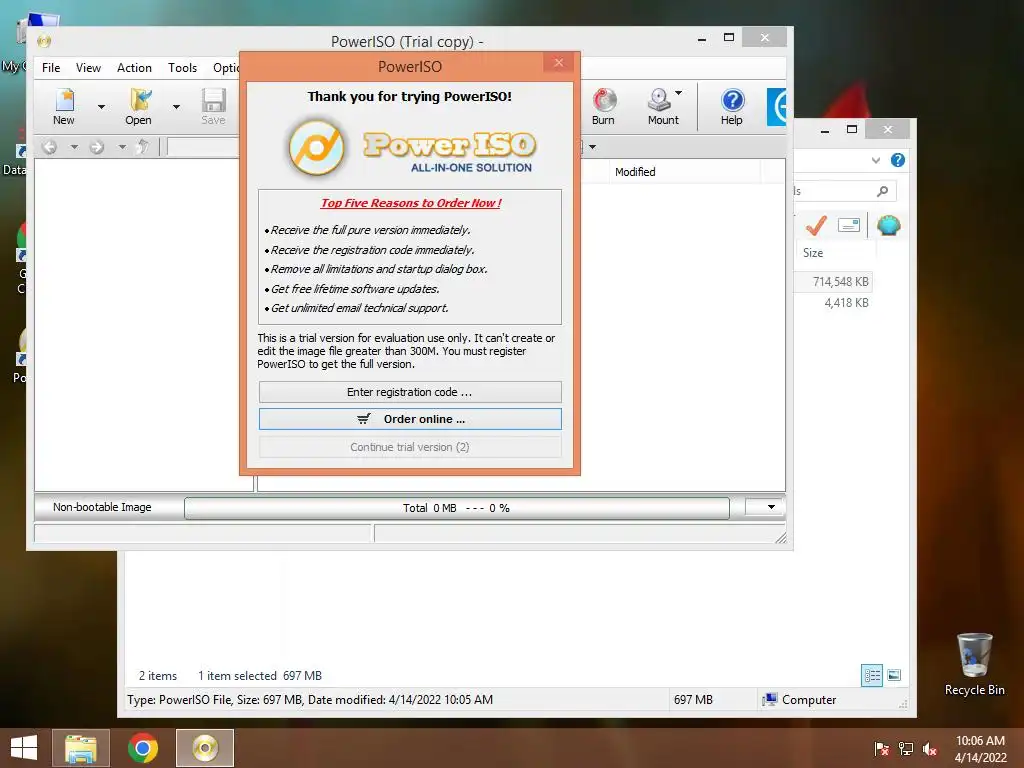The width and height of the screenshot is (1024, 768).
Task: Click the PowerISO disc logo image
Action: [317, 148]
